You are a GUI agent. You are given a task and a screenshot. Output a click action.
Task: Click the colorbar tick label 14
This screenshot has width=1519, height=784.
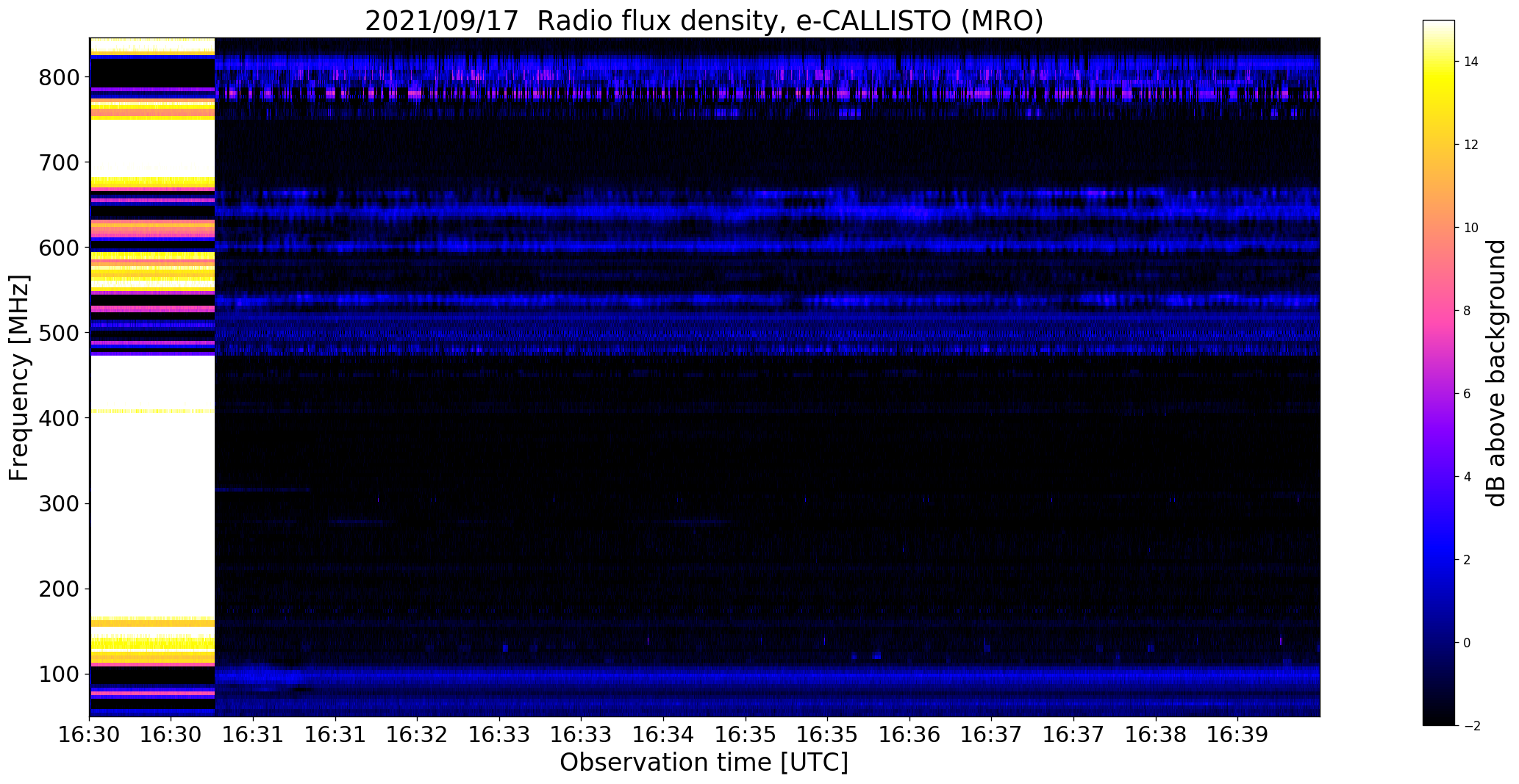coord(1471,62)
